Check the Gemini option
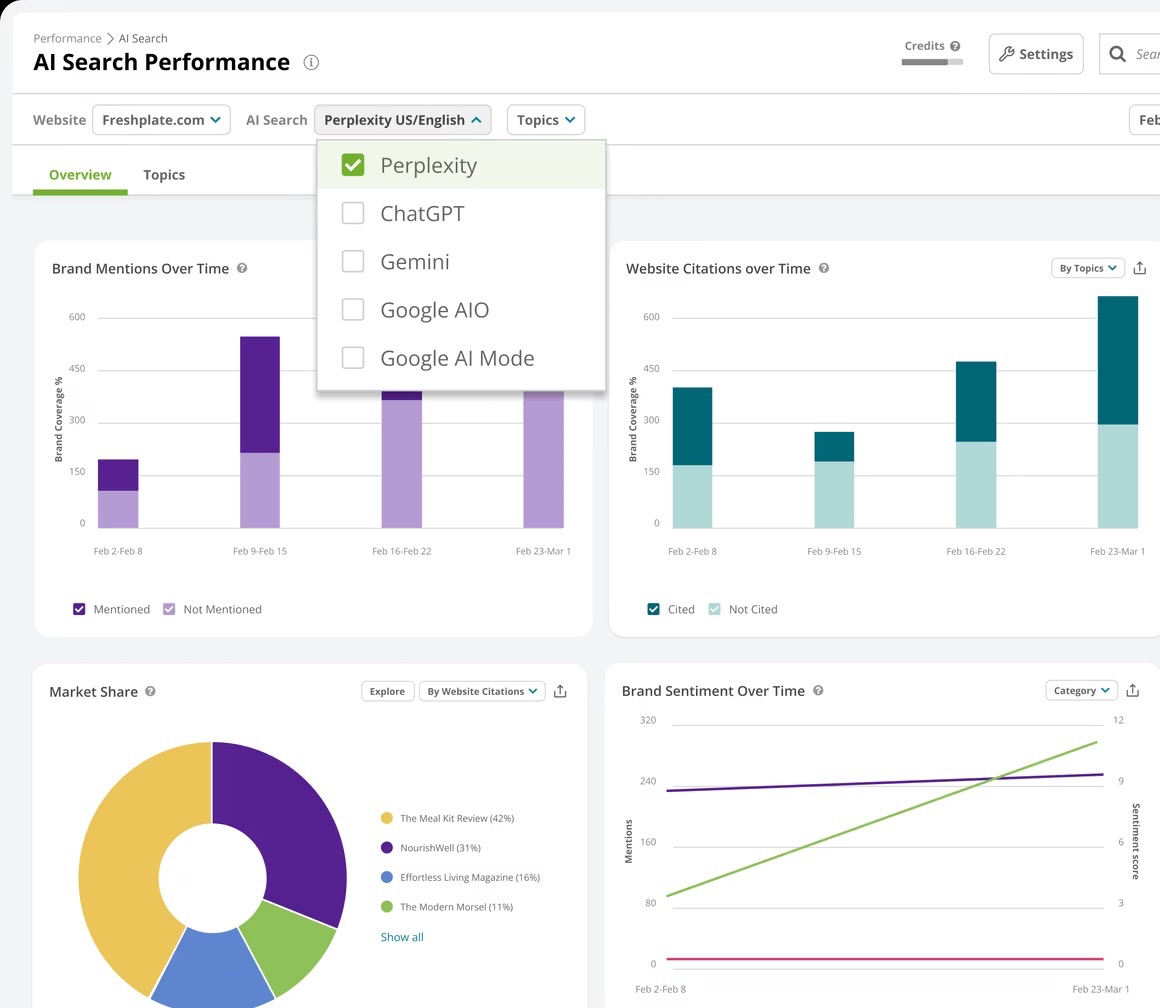1160x1008 pixels. tap(352, 261)
